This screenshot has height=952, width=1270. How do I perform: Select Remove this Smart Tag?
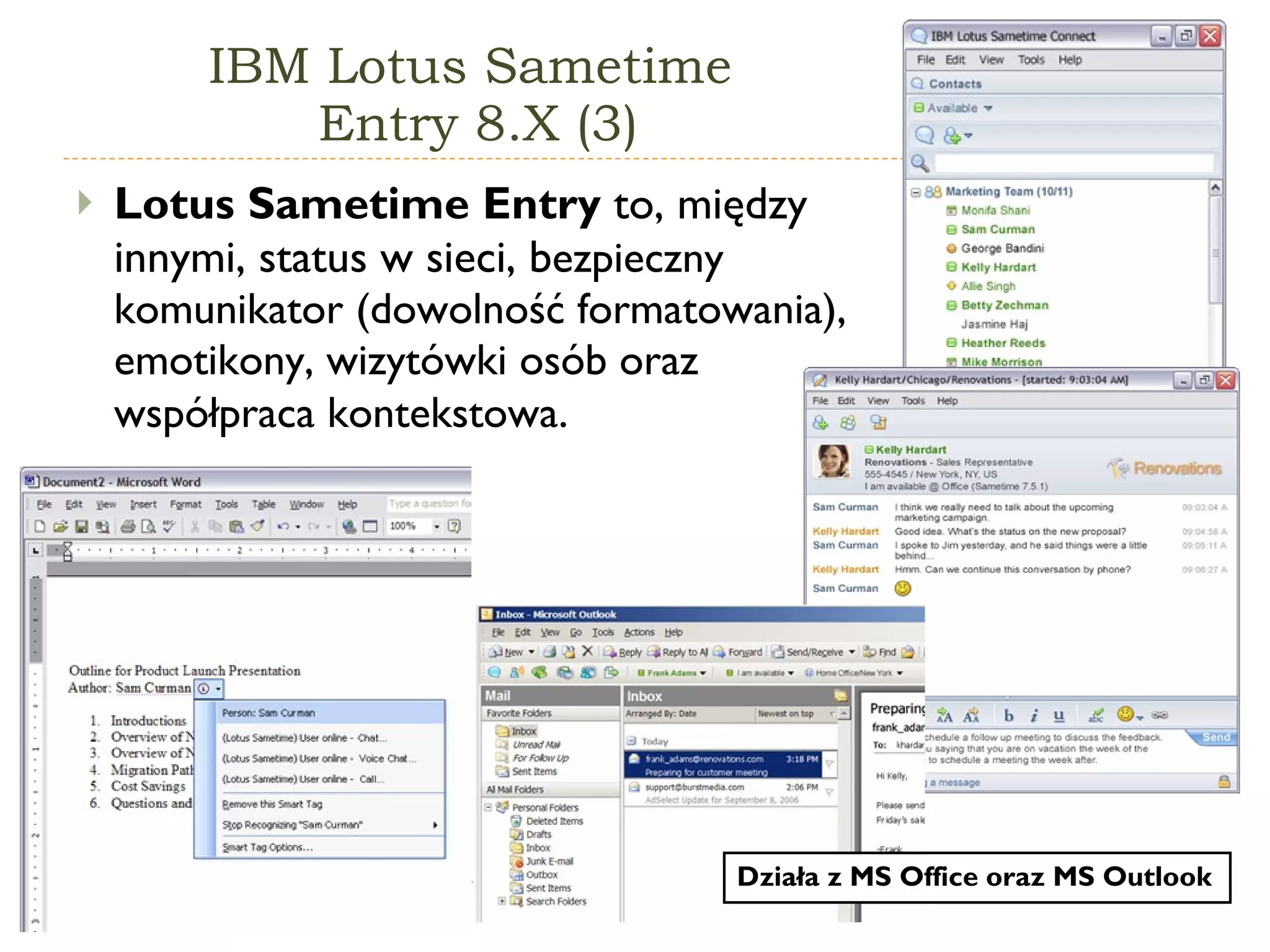272,804
